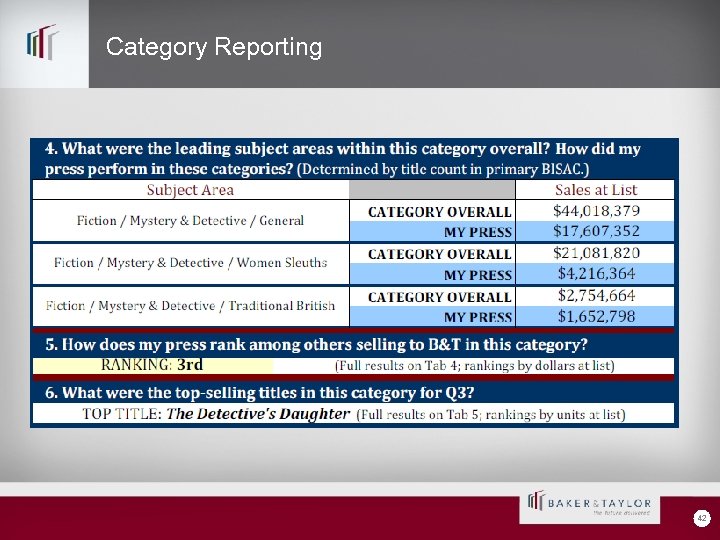The height and width of the screenshot is (540, 720).
Task: Select 'Fiction / Mystery & Detective / Women Sleuths' row
Action: click(x=191, y=263)
